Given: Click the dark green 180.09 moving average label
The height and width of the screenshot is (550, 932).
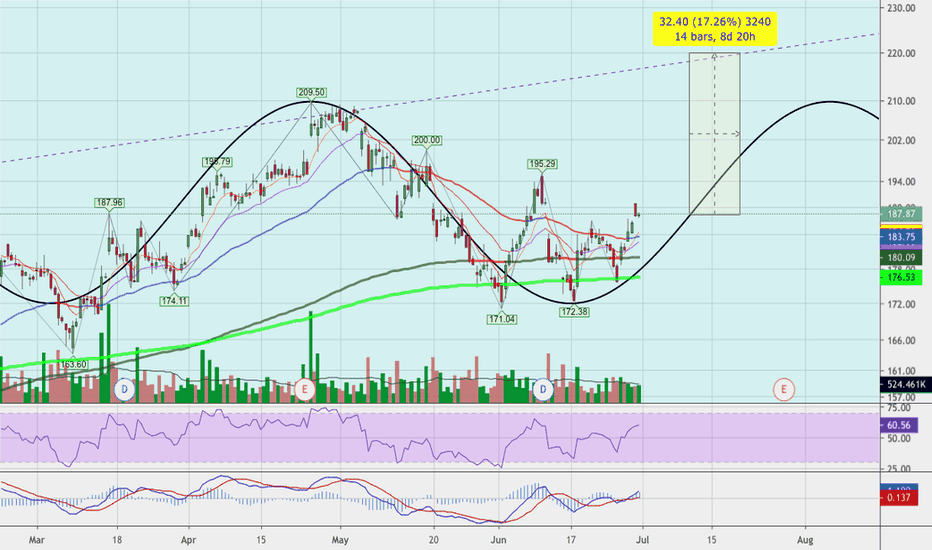Looking at the screenshot, I should (x=901, y=257).
